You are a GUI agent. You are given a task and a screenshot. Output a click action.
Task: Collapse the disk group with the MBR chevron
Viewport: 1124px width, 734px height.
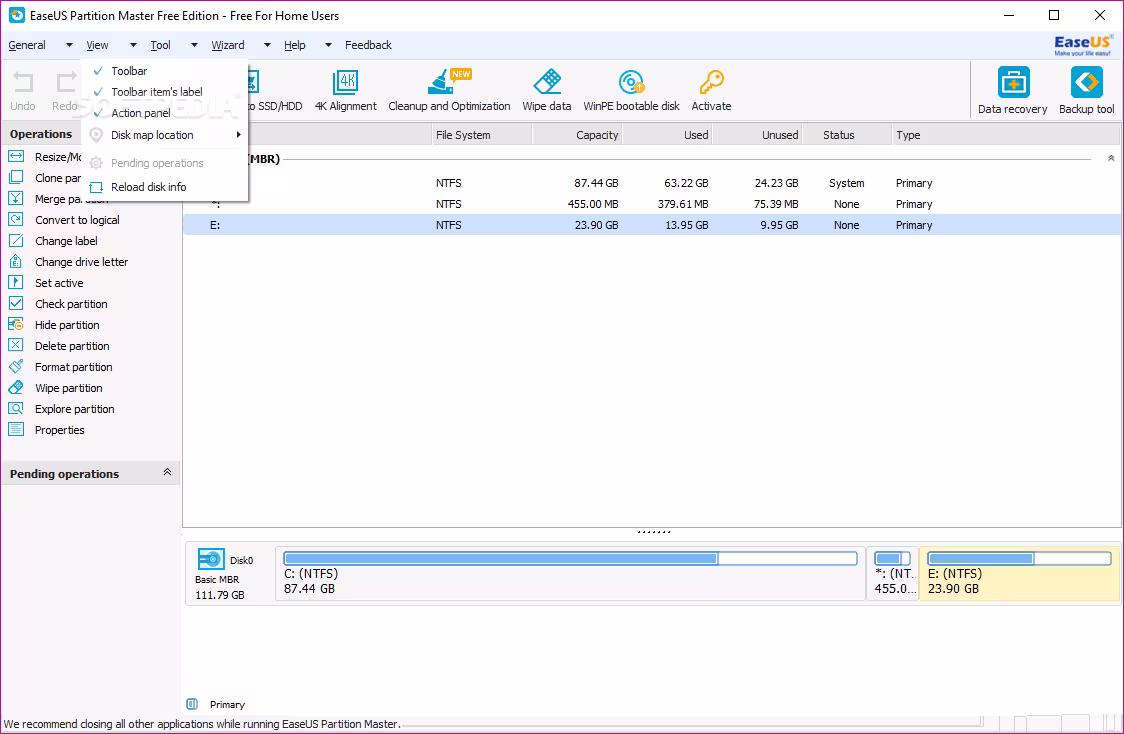[x=1111, y=158]
